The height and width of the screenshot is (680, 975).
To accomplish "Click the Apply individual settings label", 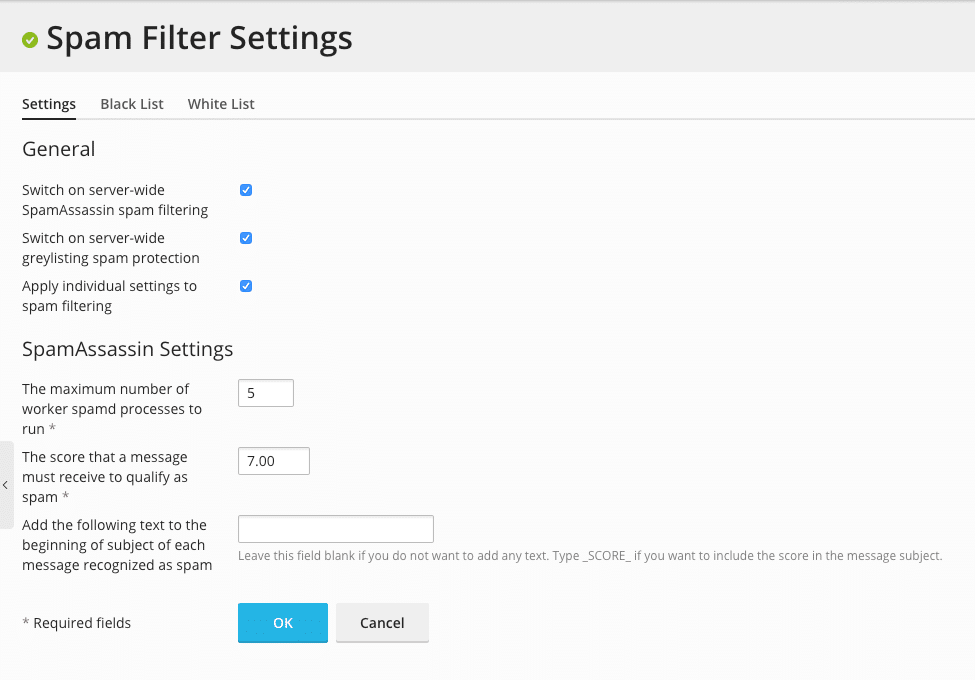I will coord(109,296).
